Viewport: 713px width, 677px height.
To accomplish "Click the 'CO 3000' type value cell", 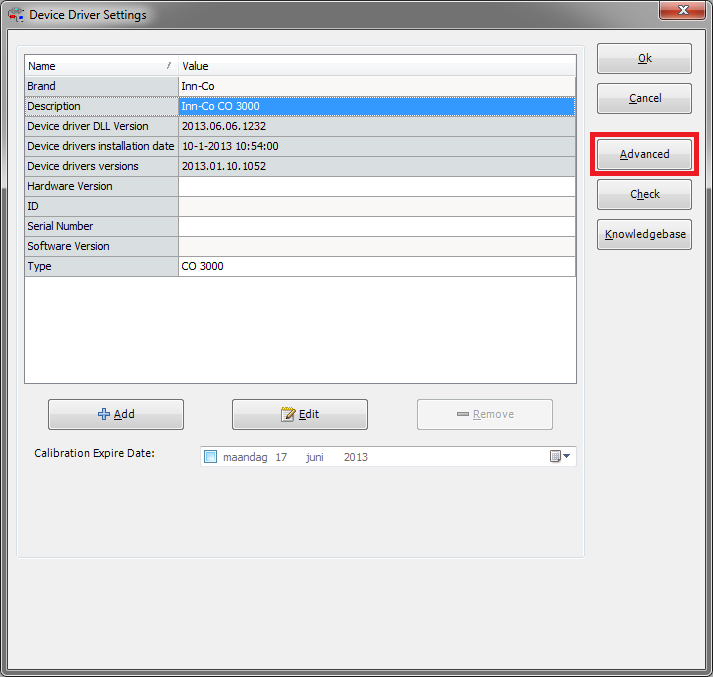I will [x=377, y=266].
